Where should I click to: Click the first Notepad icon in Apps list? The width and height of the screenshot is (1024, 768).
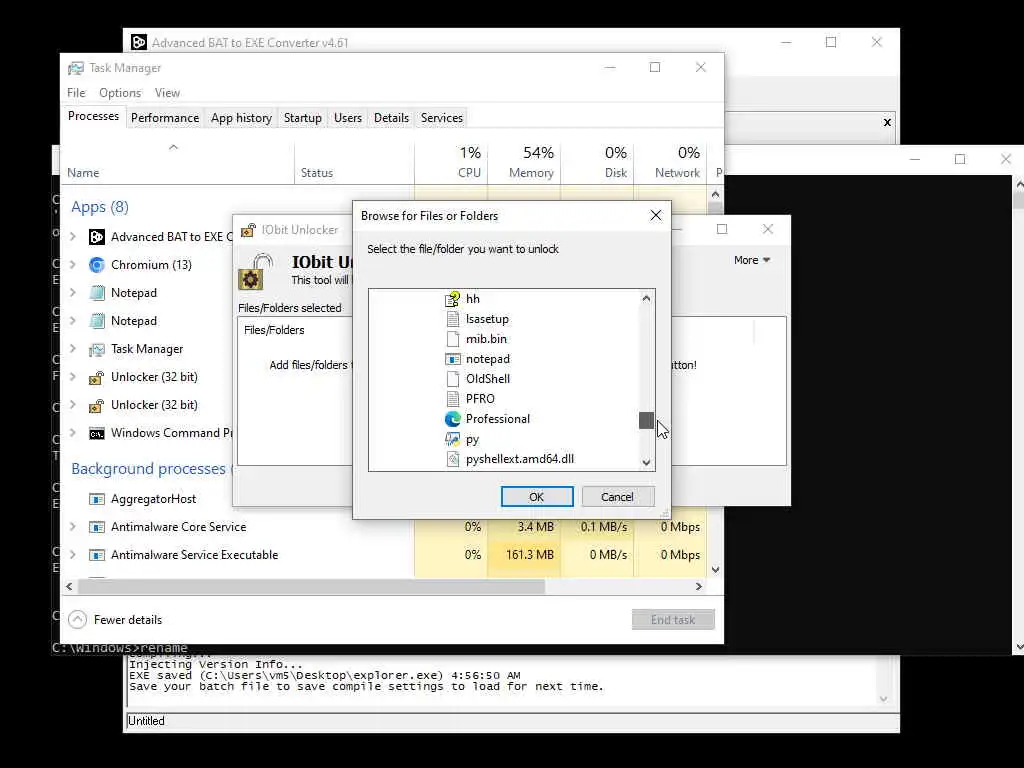(x=97, y=293)
